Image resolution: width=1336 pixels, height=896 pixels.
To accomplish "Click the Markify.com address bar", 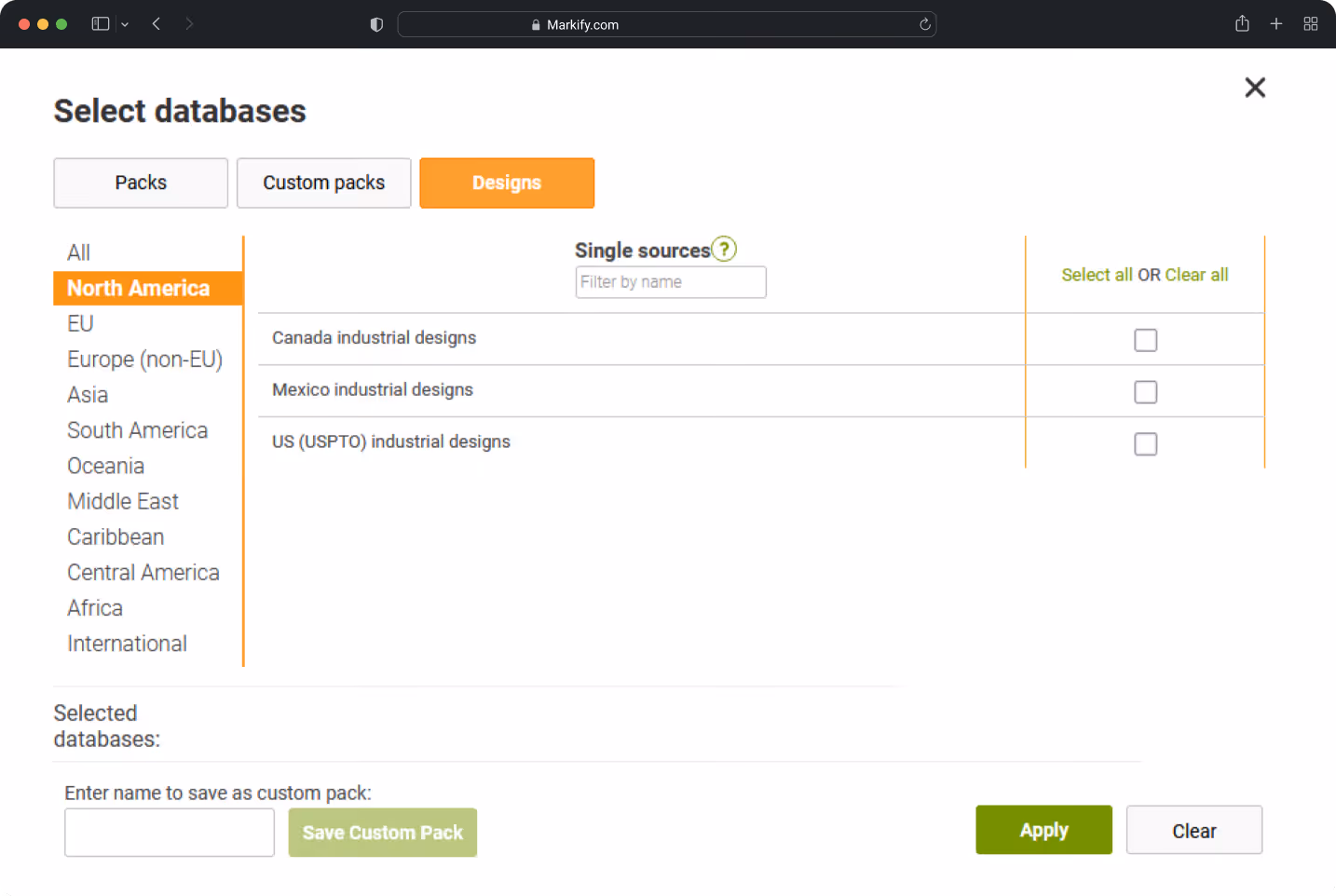I will 667,24.
